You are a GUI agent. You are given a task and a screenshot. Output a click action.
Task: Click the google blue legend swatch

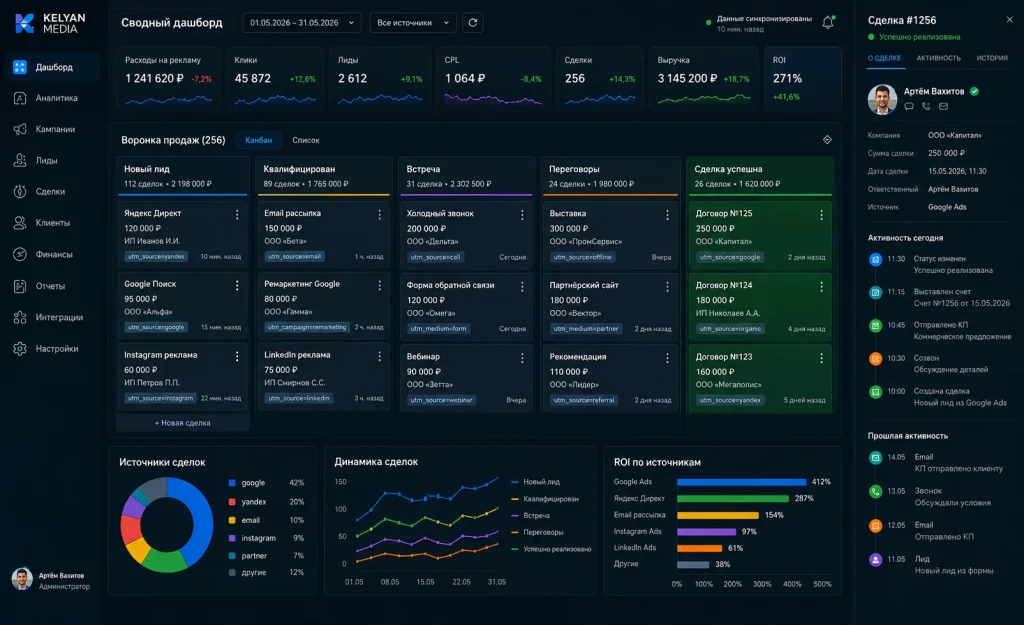click(x=232, y=483)
